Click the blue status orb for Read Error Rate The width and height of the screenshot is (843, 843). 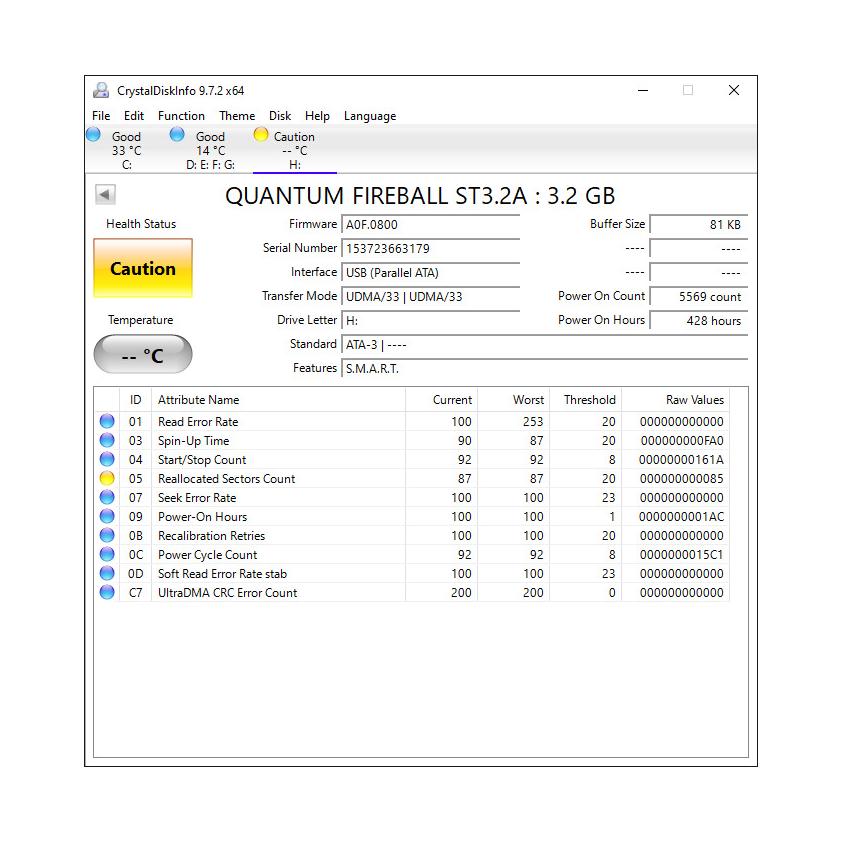[x=107, y=422]
